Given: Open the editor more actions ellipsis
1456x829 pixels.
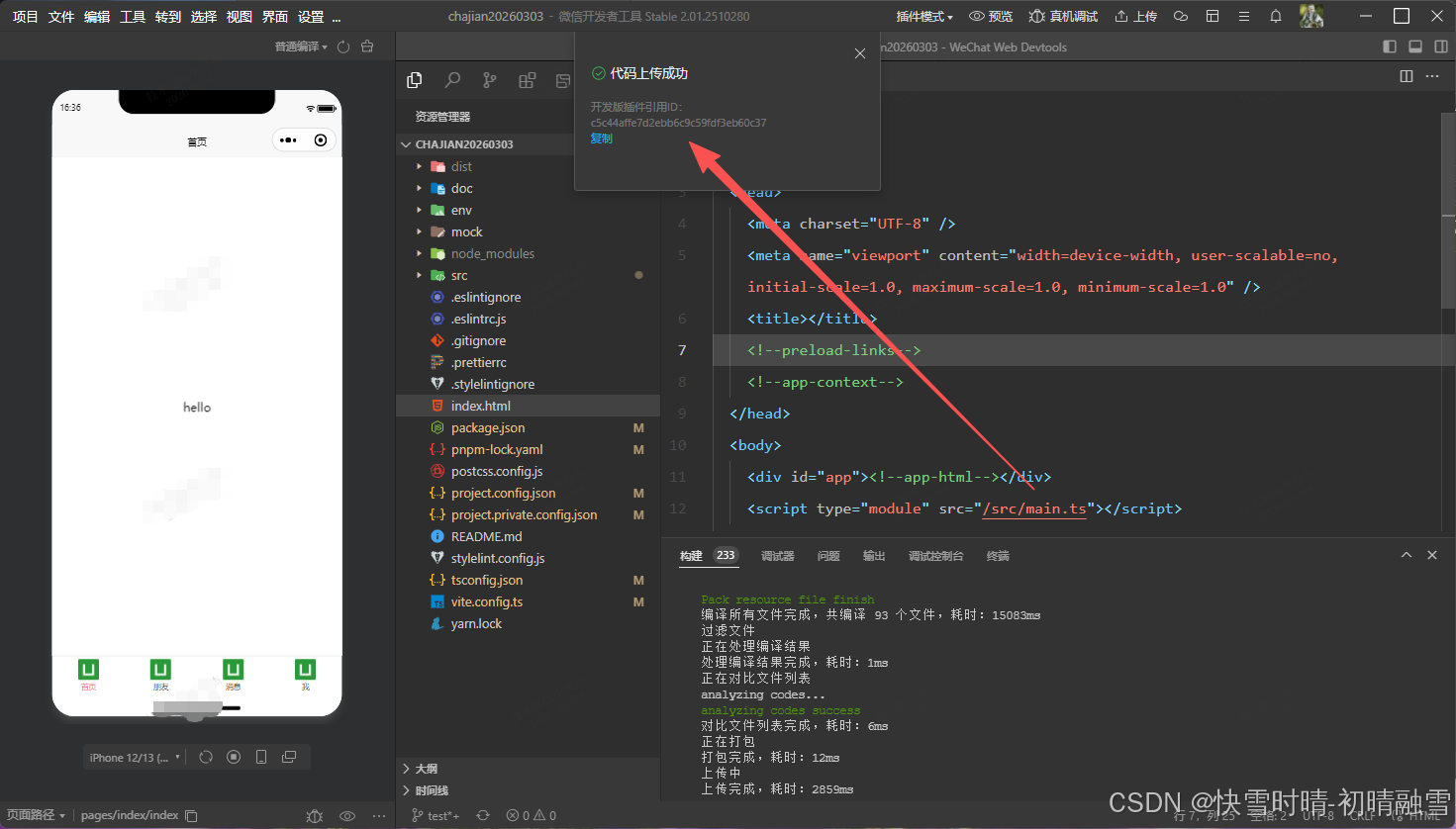Looking at the screenshot, I should [x=1432, y=76].
